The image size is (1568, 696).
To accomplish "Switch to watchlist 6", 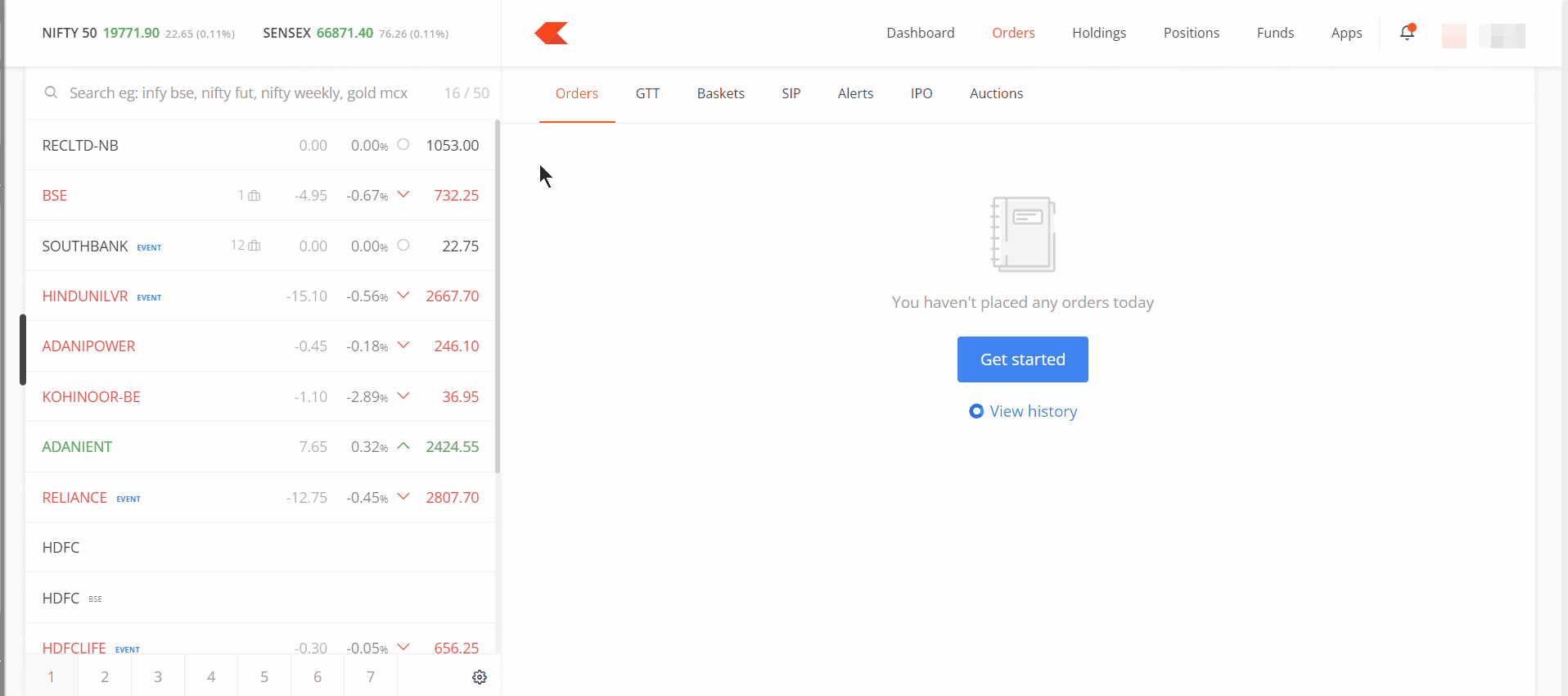I will click(x=318, y=676).
